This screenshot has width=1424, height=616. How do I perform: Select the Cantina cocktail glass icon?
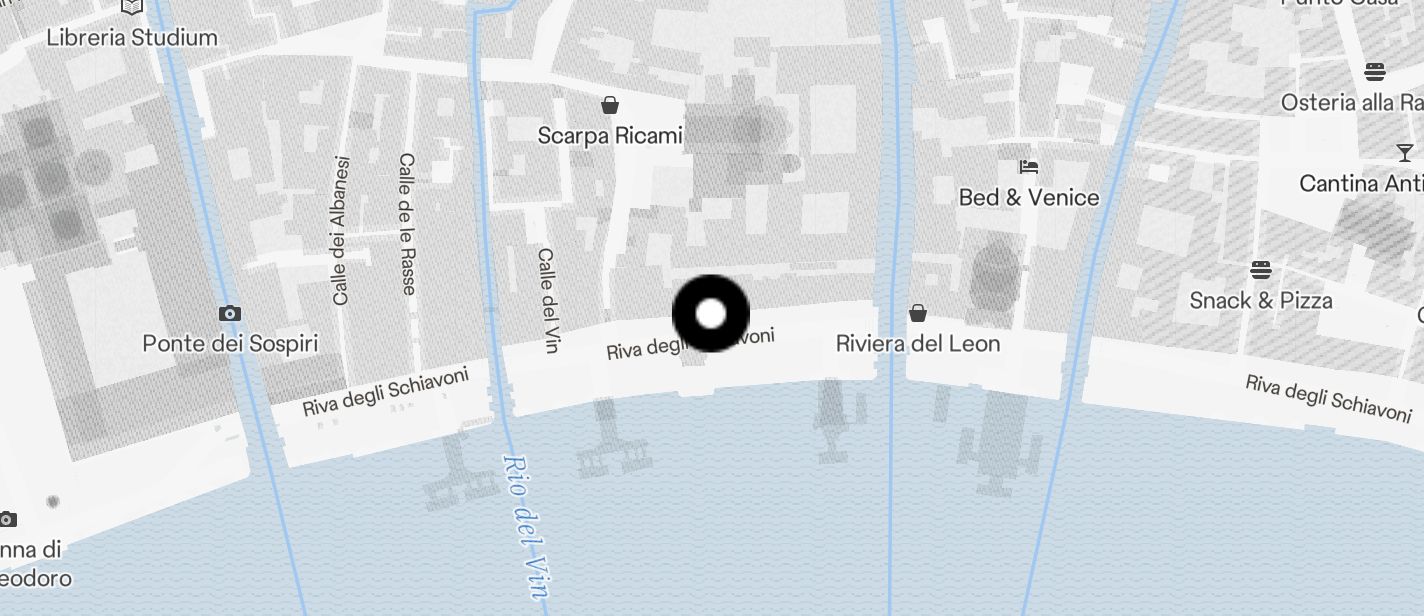click(1405, 153)
